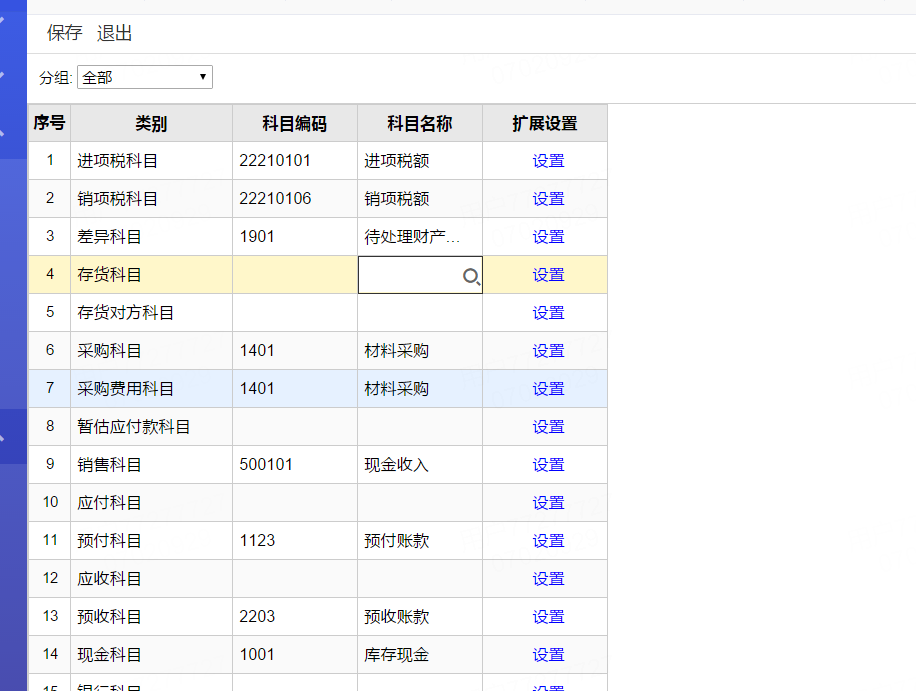Open 设置 link for 现金科目 row
The image size is (916, 691).
click(x=548, y=654)
